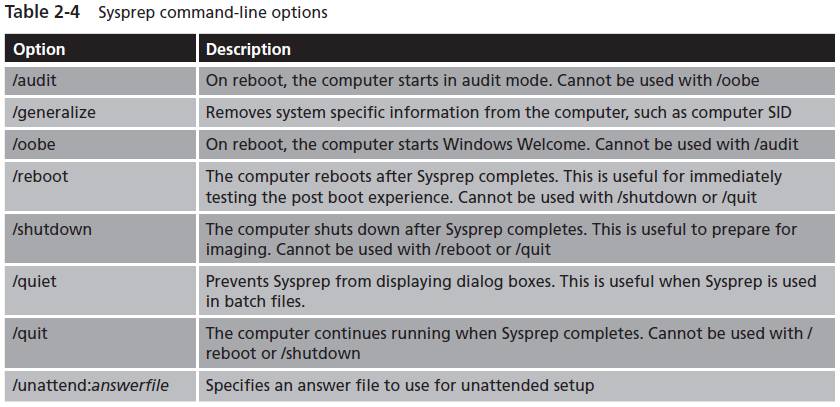
Task: Click the /quit option cell
Action: tap(100, 343)
